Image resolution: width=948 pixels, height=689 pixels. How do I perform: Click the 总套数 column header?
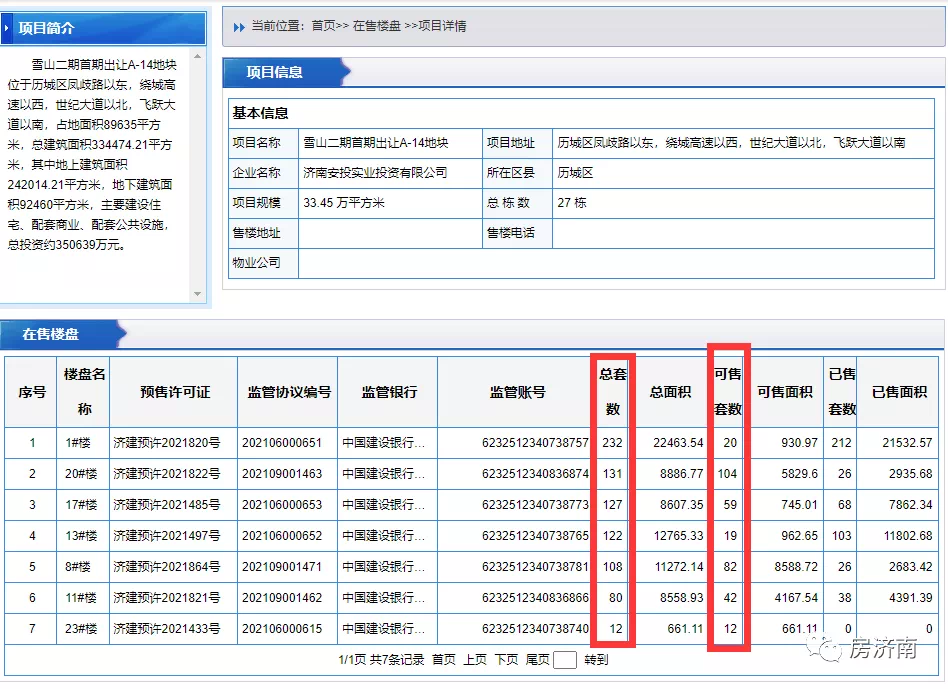[612, 392]
